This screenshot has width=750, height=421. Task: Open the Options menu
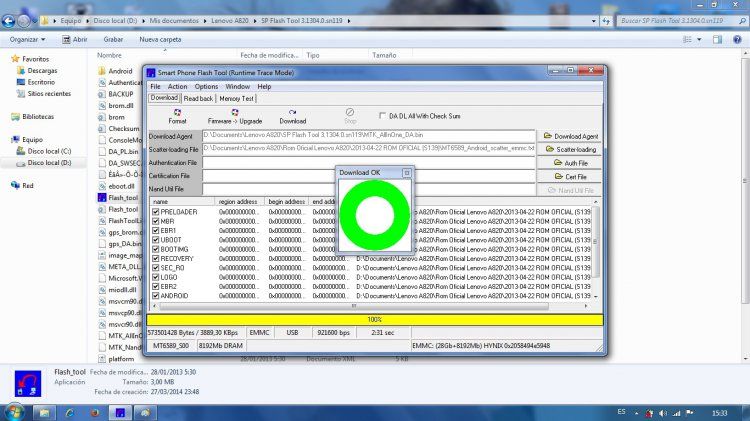pos(206,87)
